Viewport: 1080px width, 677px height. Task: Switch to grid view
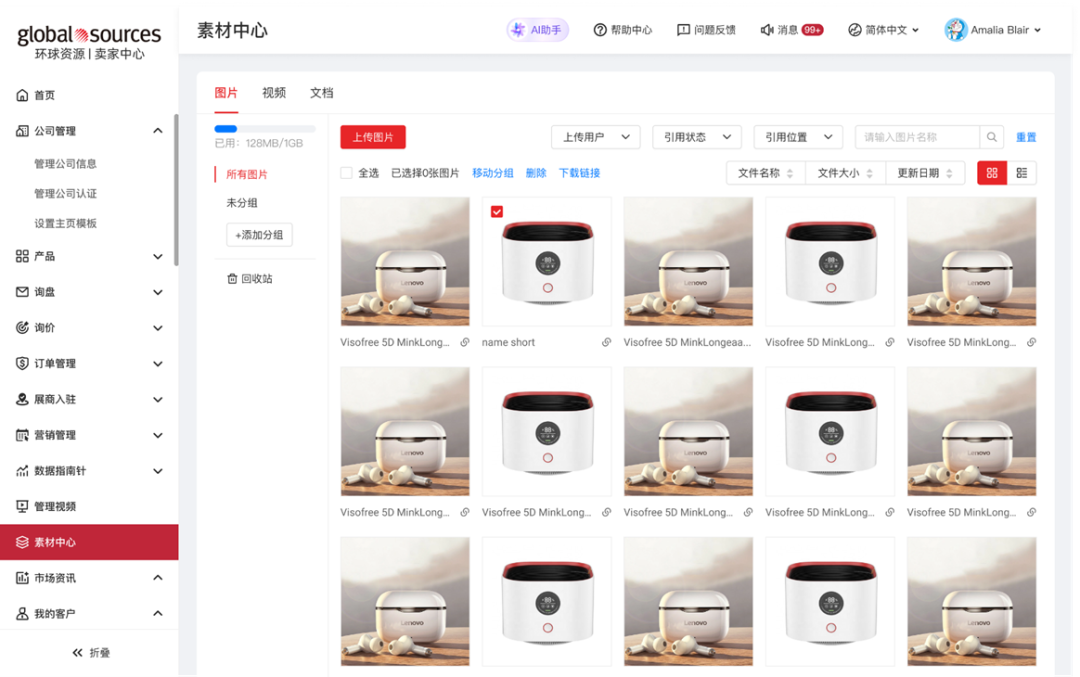coord(992,173)
